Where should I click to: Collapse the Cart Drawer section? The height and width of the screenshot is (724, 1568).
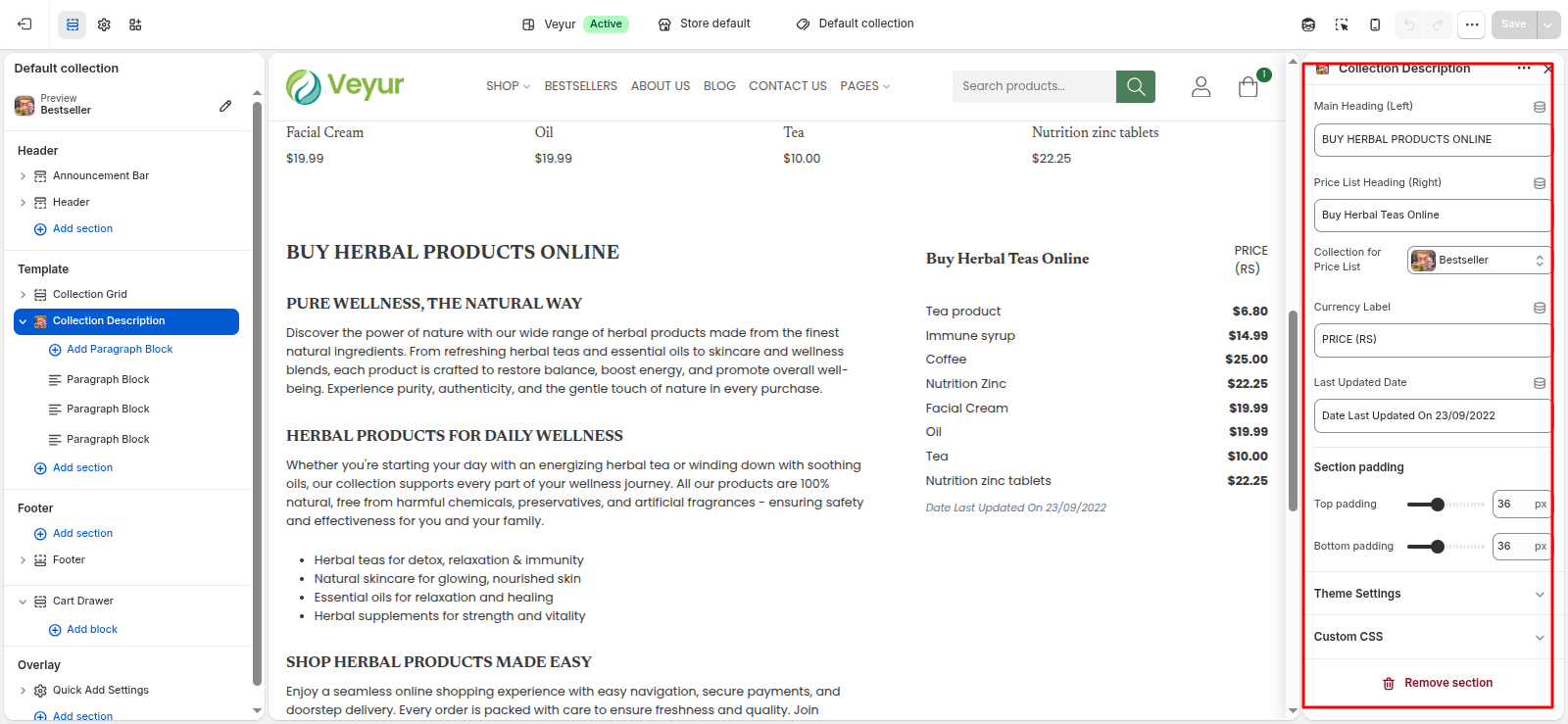pyautogui.click(x=23, y=602)
